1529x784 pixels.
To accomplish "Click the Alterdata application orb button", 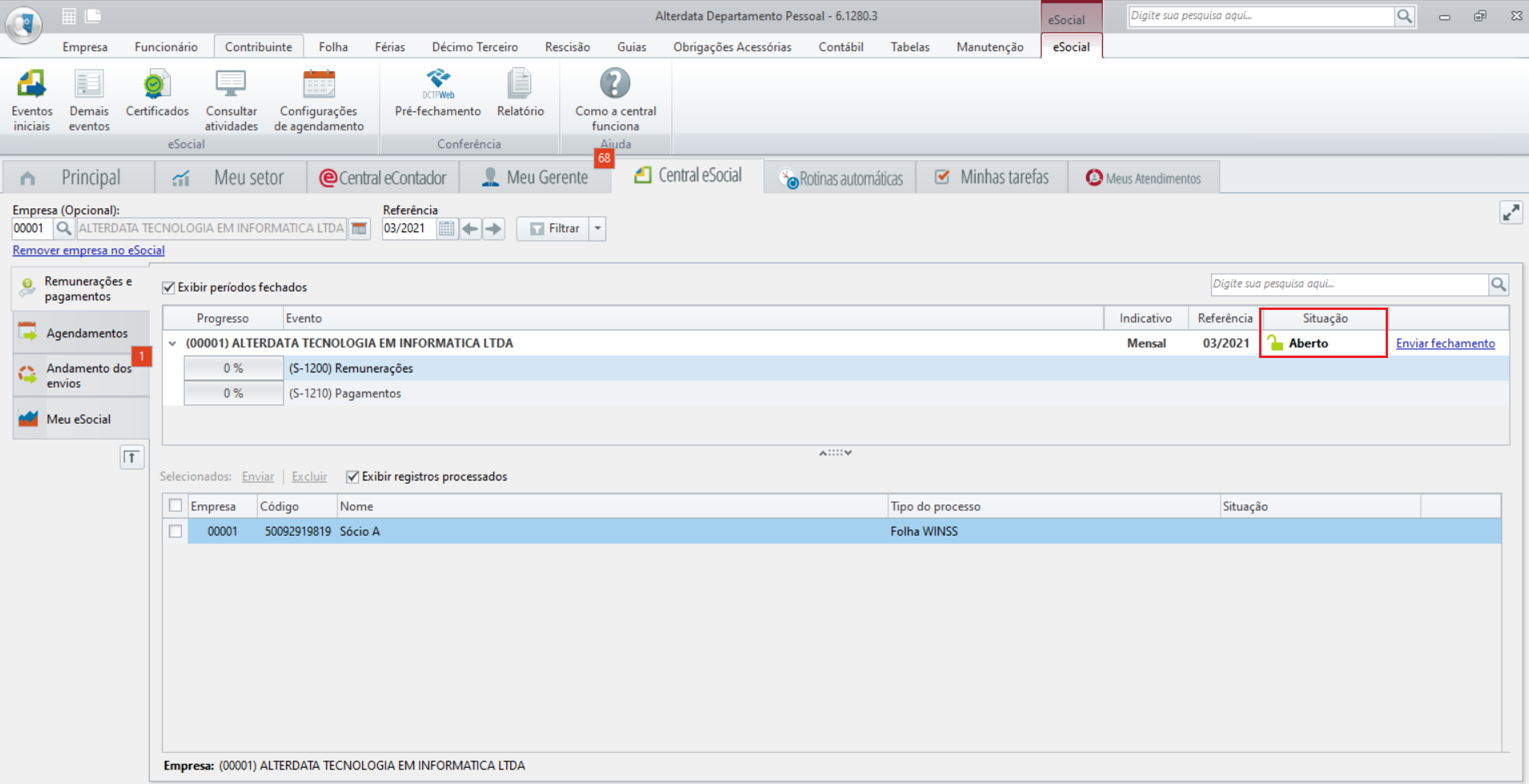I will click(x=24, y=24).
